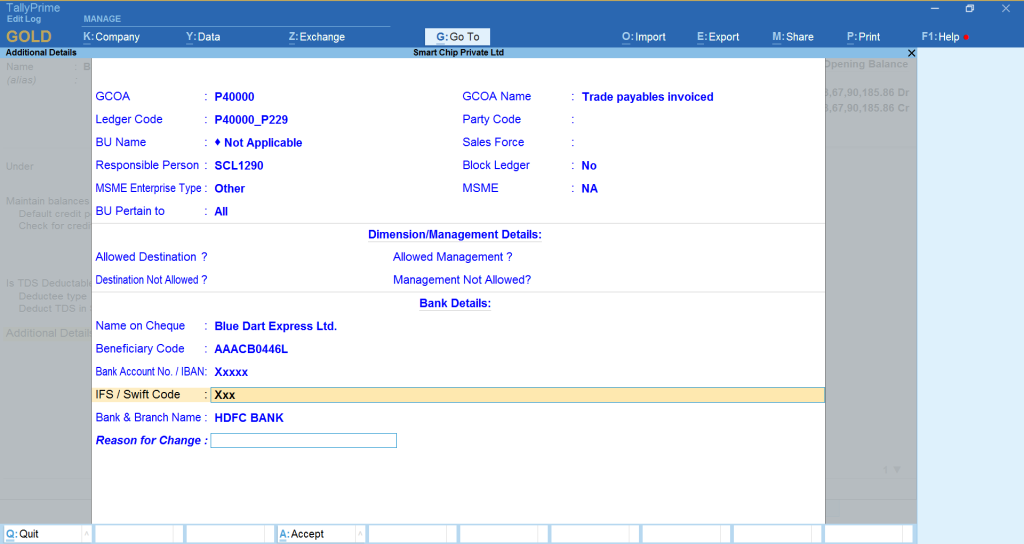Open the Y: Data menu

click(203, 37)
